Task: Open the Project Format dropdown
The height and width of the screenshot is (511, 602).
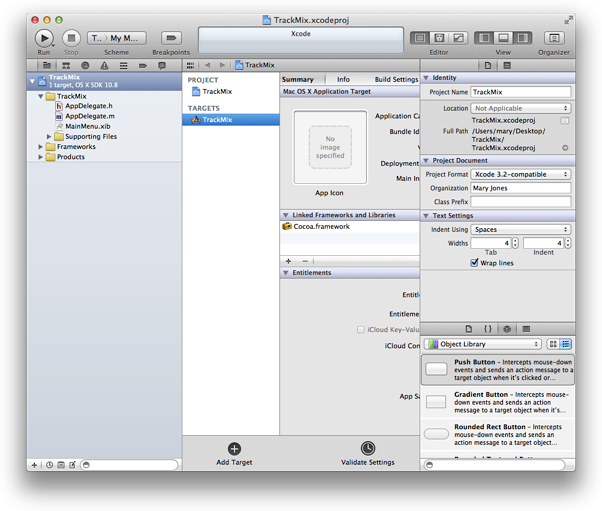Action: pyautogui.click(x=521, y=174)
